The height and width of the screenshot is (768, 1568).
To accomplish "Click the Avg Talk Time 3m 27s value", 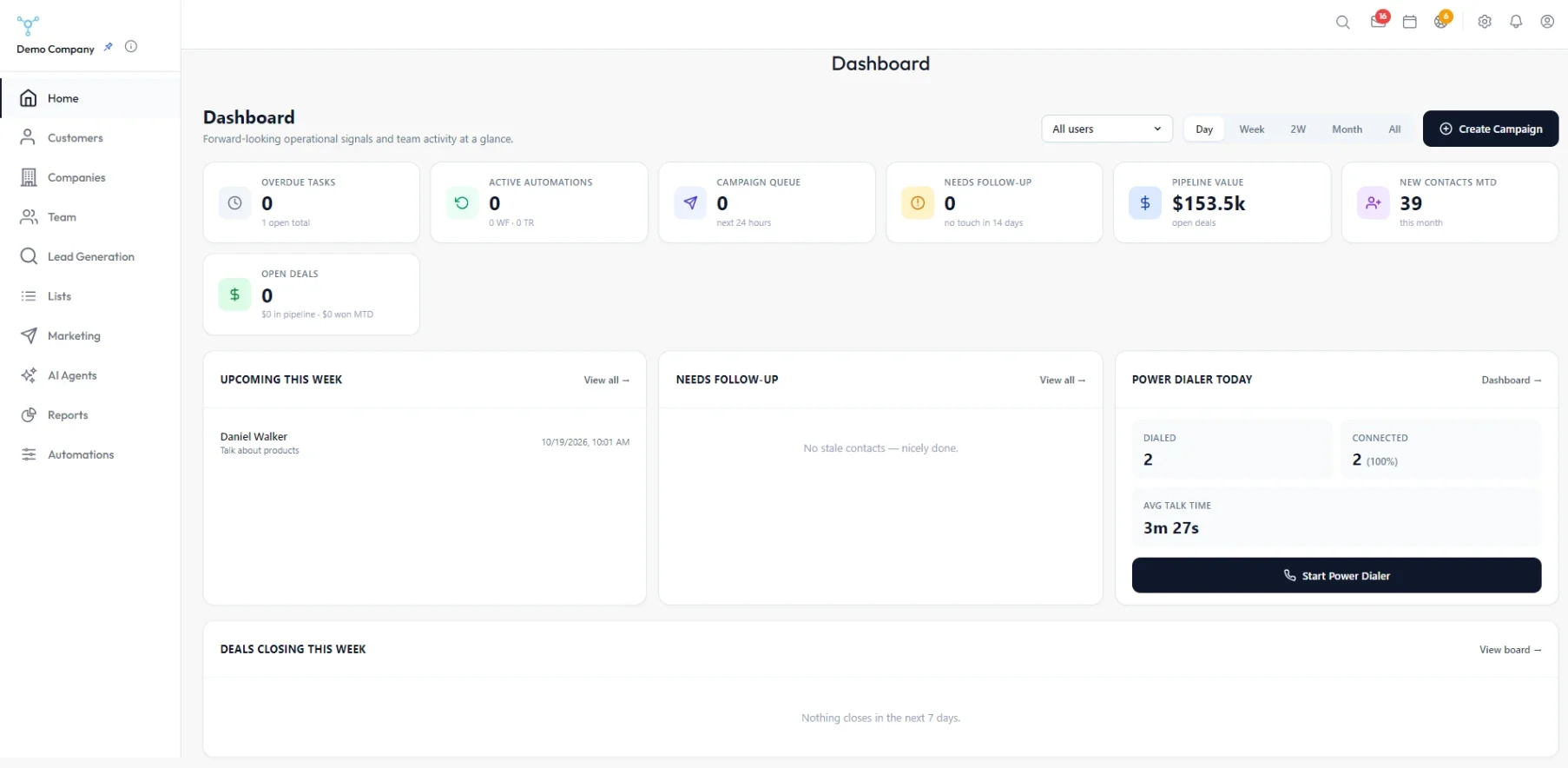I will coord(1170,528).
